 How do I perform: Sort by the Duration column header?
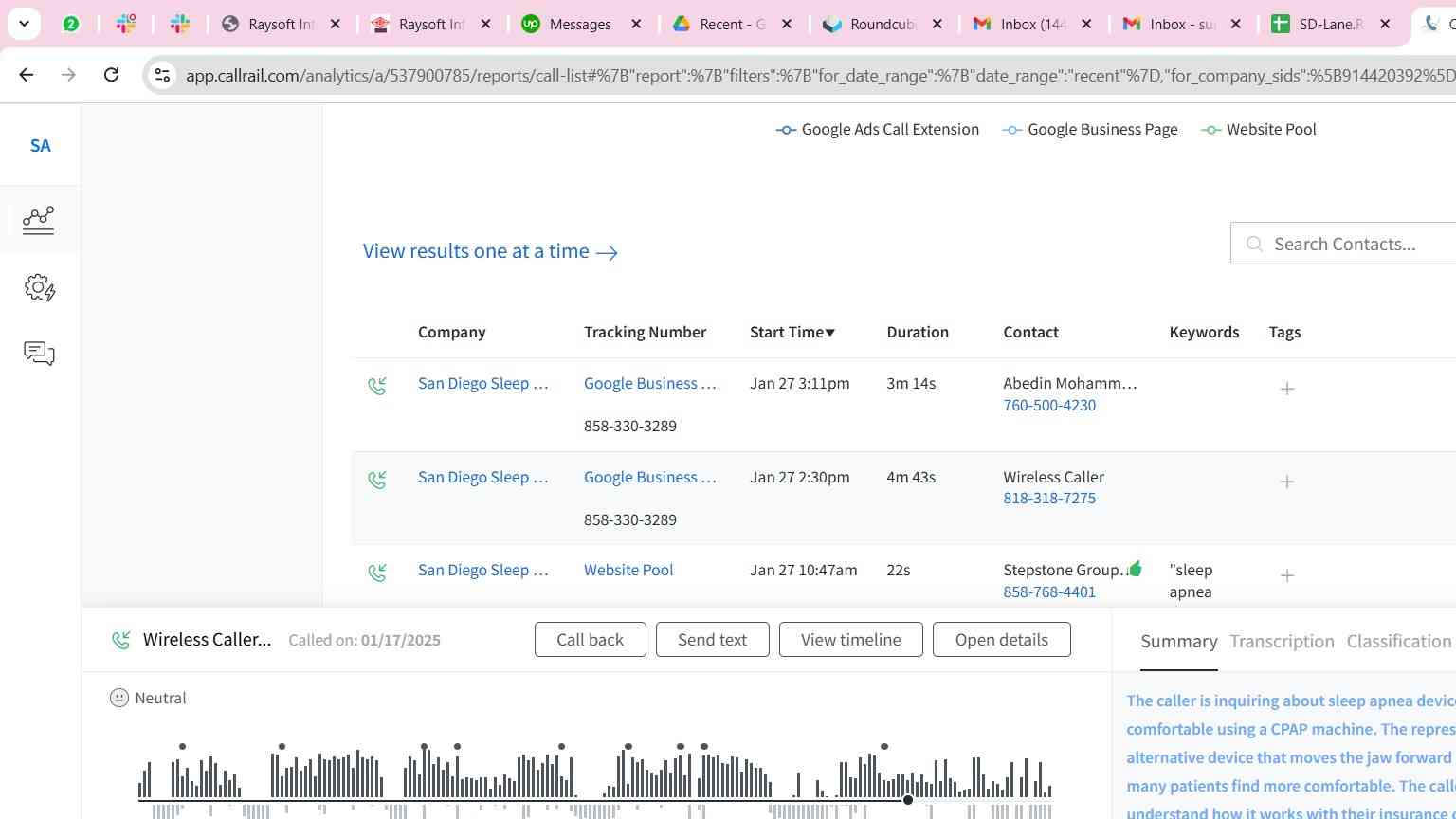tap(918, 332)
